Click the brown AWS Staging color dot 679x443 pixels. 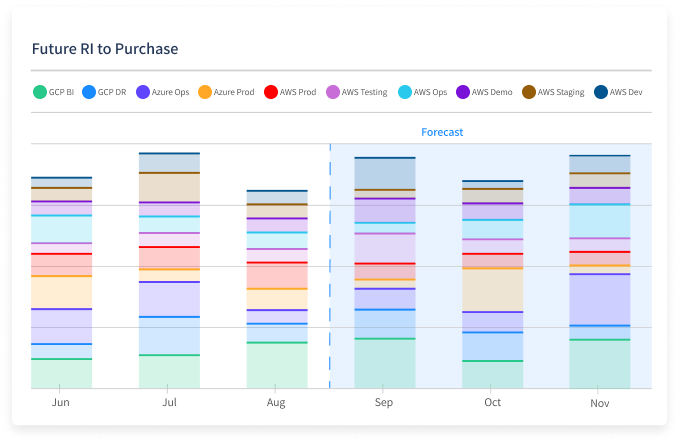[529, 92]
